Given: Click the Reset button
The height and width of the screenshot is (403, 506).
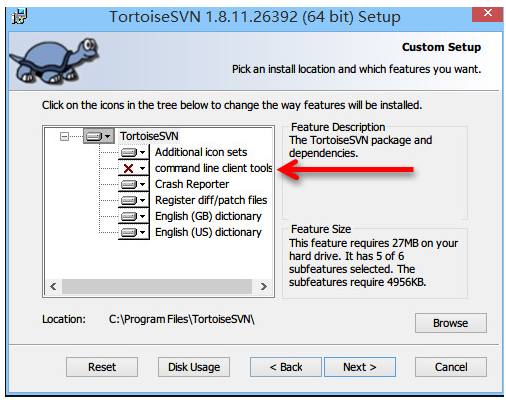Looking at the screenshot, I should (102, 367).
